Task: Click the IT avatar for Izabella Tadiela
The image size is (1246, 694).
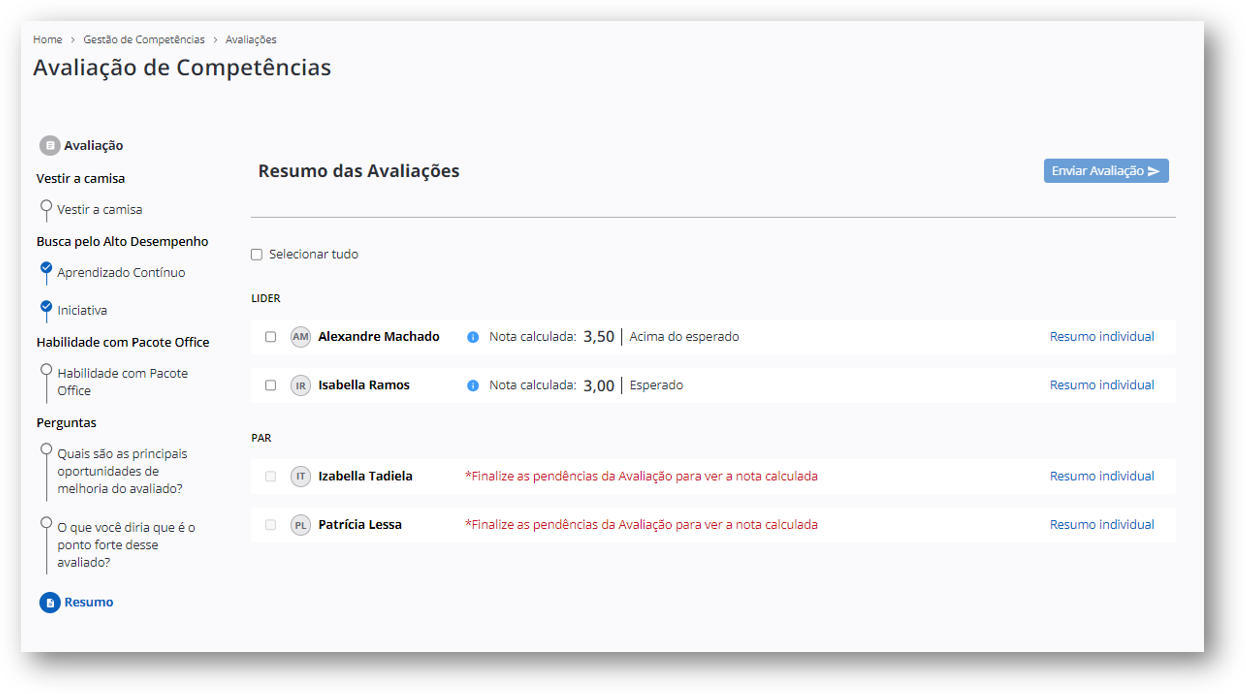Action: point(301,477)
